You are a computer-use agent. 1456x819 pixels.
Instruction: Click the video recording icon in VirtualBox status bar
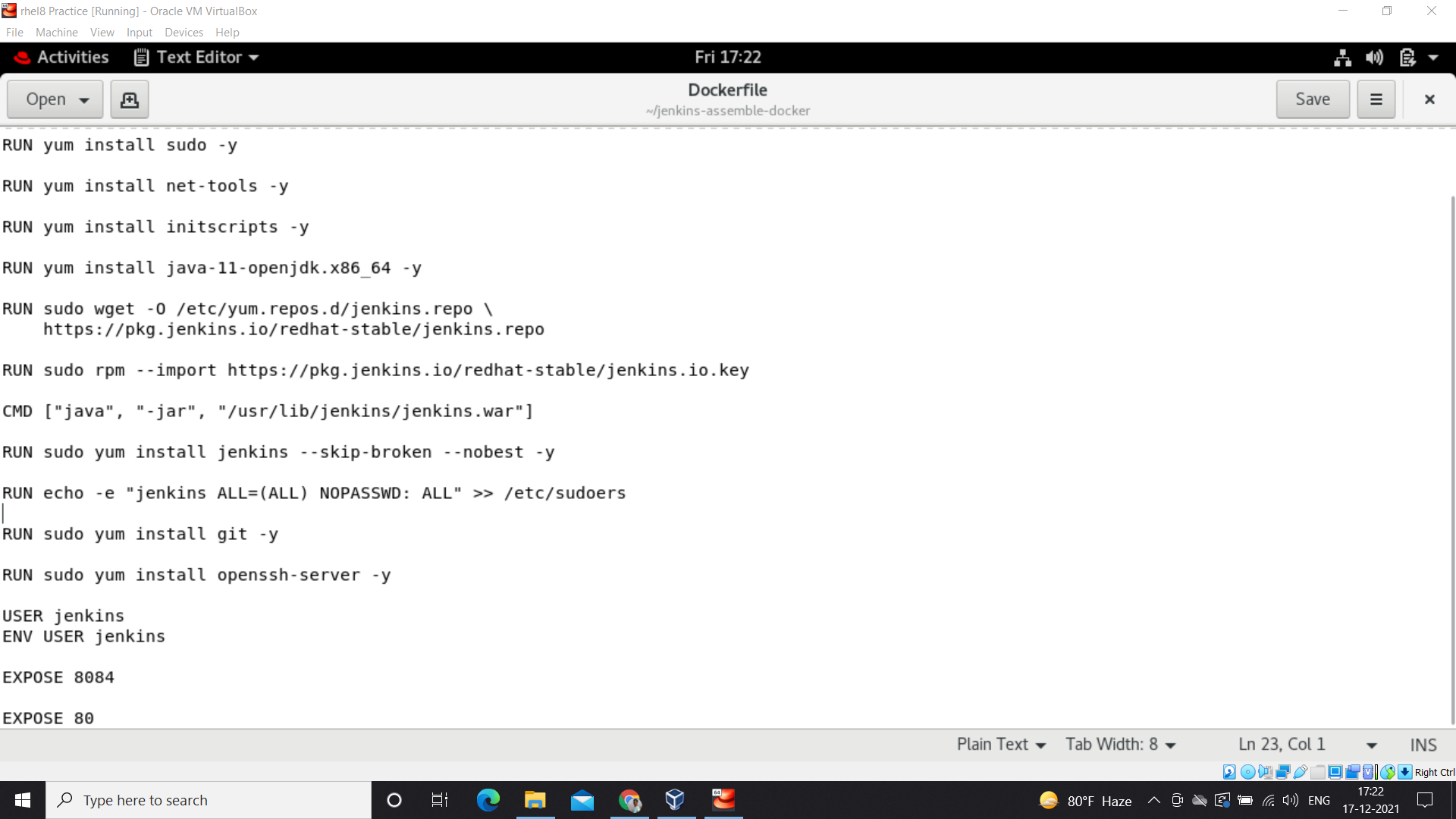(1352, 771)
